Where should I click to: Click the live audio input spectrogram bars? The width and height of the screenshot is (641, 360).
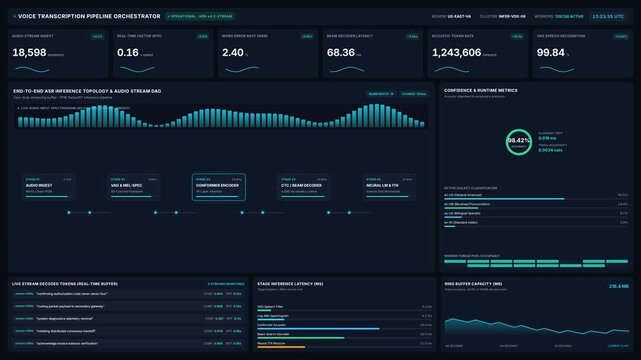point(221,116)
